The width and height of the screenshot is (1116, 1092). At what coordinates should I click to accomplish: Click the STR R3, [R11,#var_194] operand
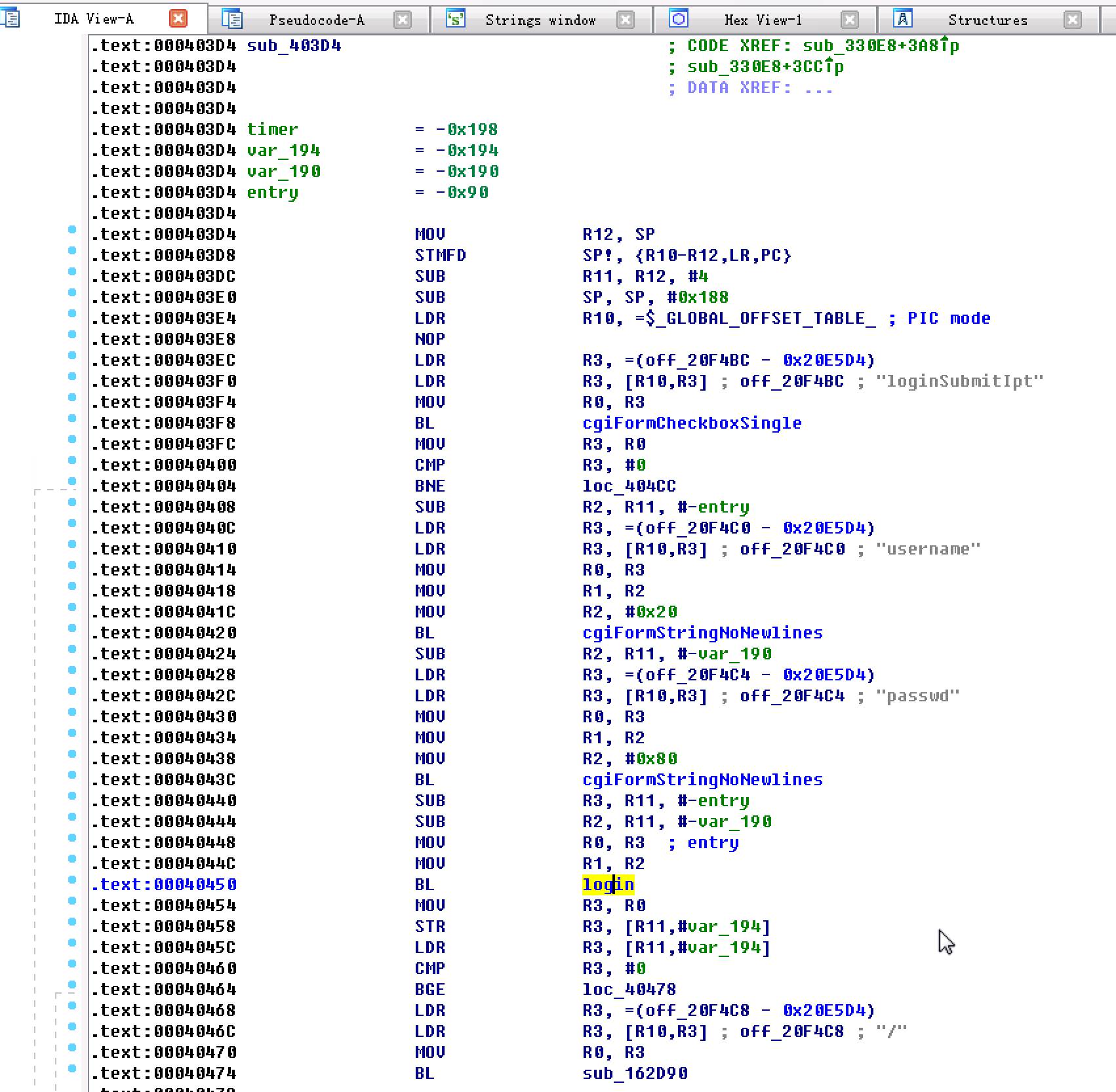[x=676, y=926]
